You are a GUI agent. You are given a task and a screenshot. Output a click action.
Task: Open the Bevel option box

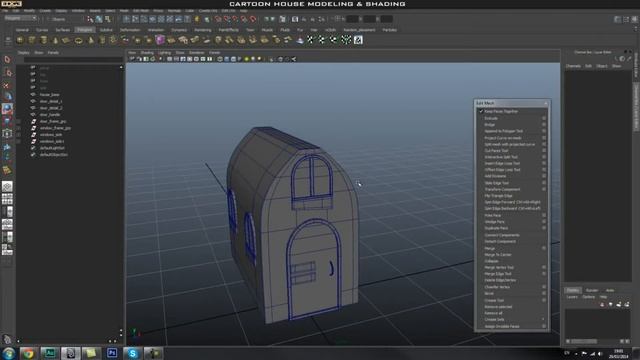pyautogui.click(x=544, y=293)
